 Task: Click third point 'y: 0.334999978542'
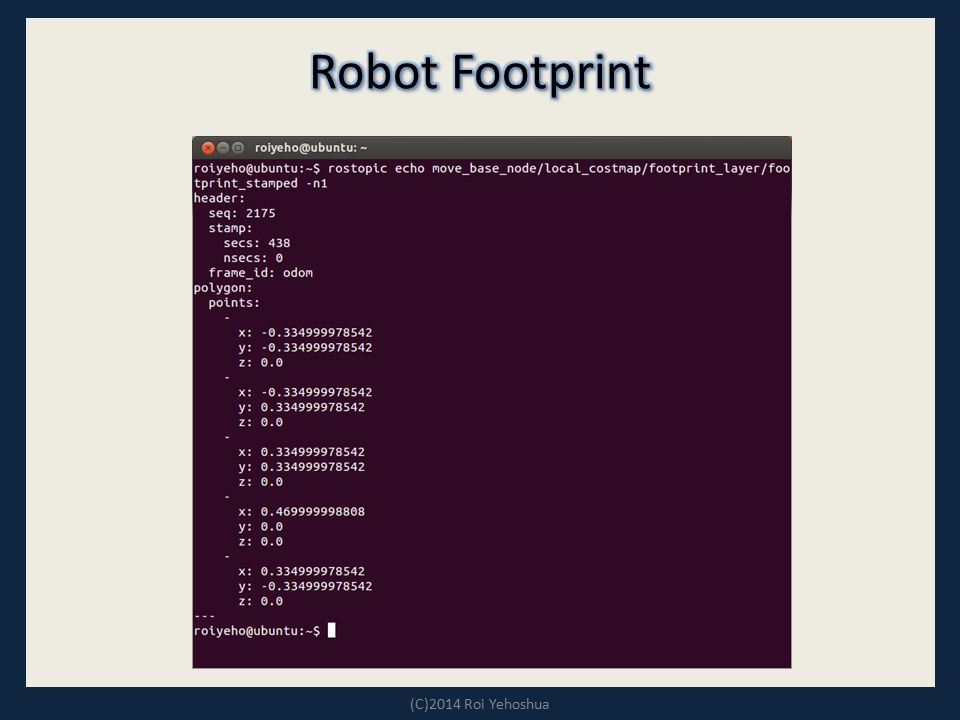[x=301, y=467]
